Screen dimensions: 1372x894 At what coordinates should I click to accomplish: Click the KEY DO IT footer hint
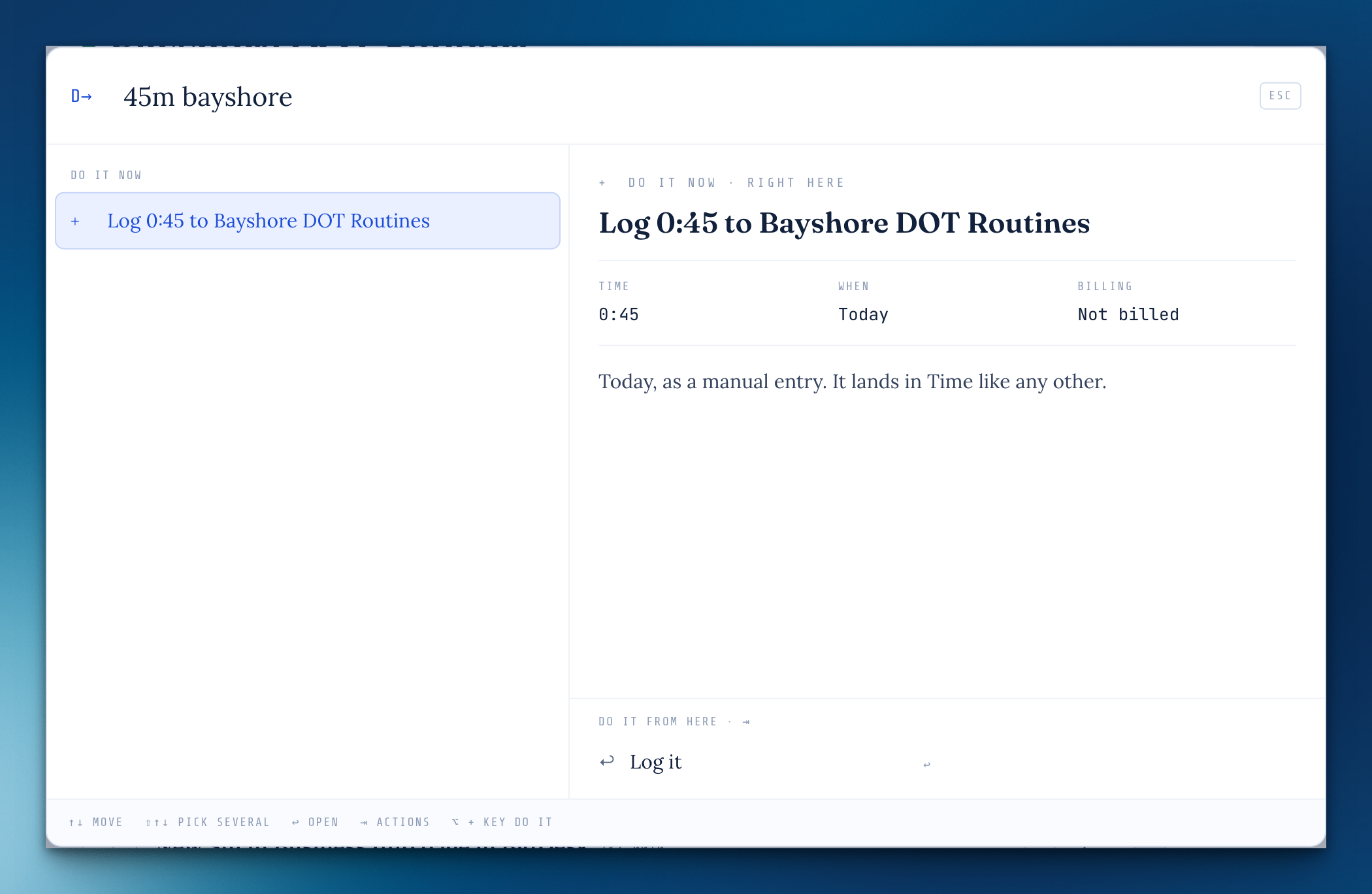tap(502, 822)
